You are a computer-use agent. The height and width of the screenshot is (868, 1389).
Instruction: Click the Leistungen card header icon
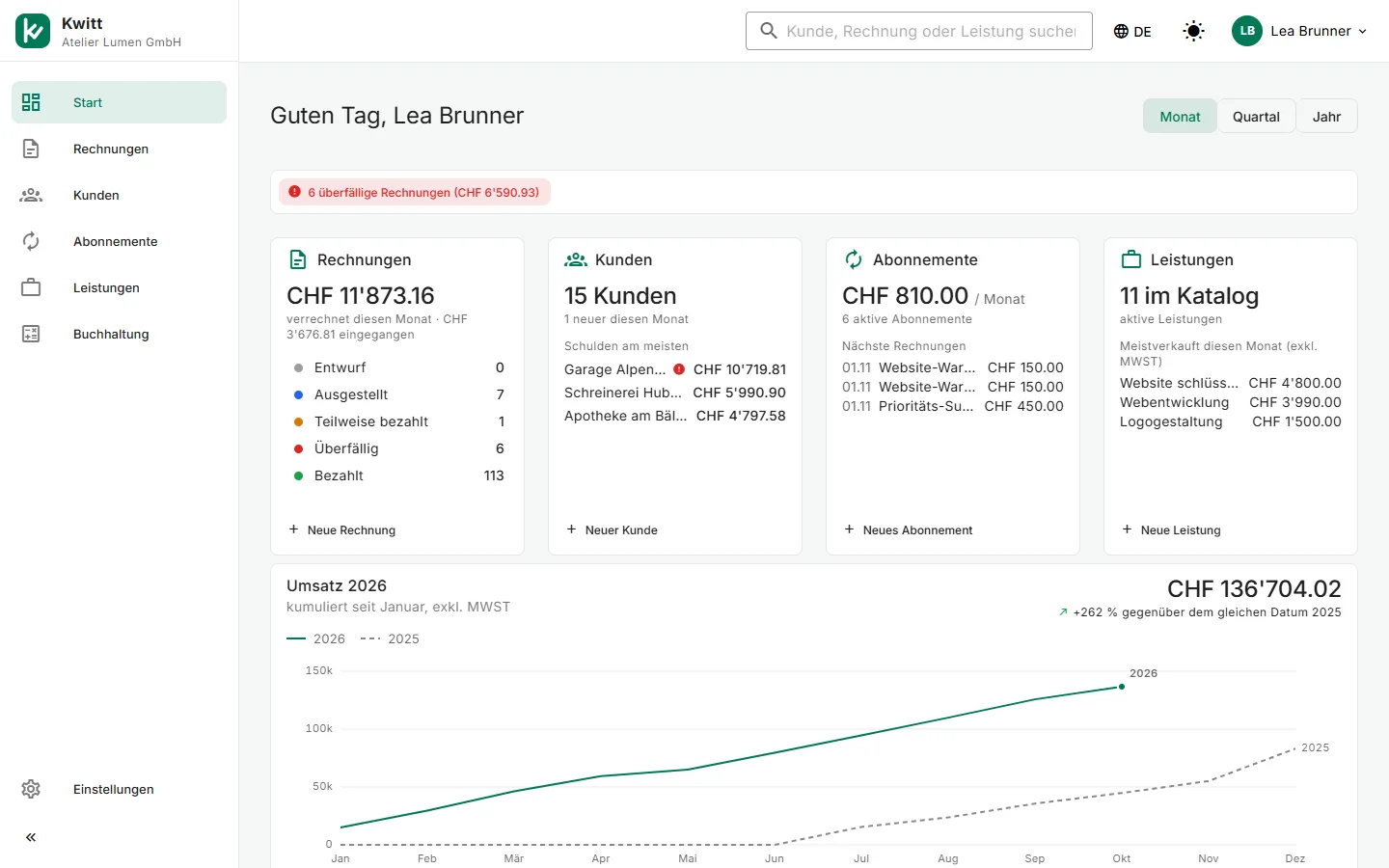(1131, 259)
